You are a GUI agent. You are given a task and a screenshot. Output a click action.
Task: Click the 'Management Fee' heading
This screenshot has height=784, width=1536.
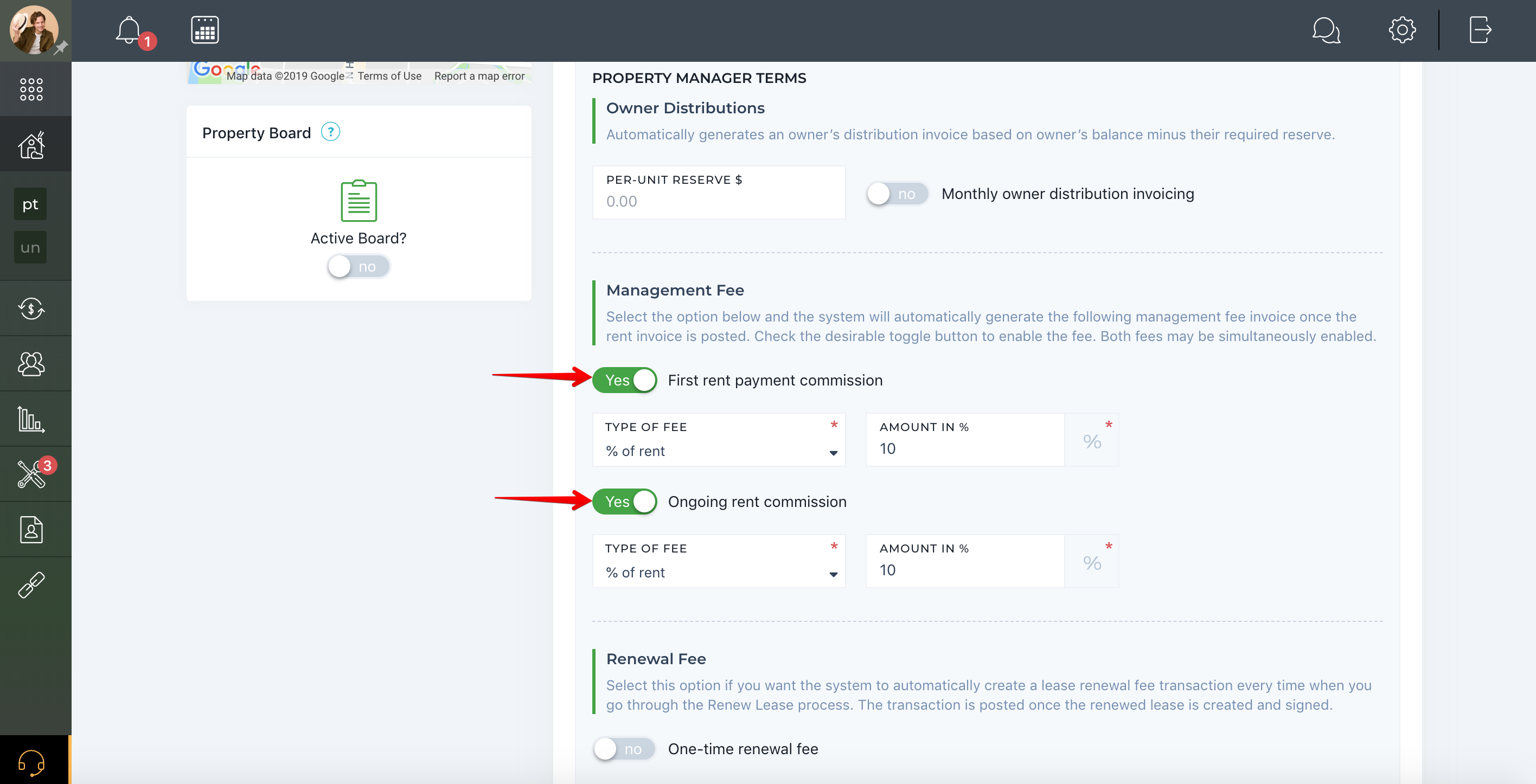pyautogui.click(x=675, y=291)
